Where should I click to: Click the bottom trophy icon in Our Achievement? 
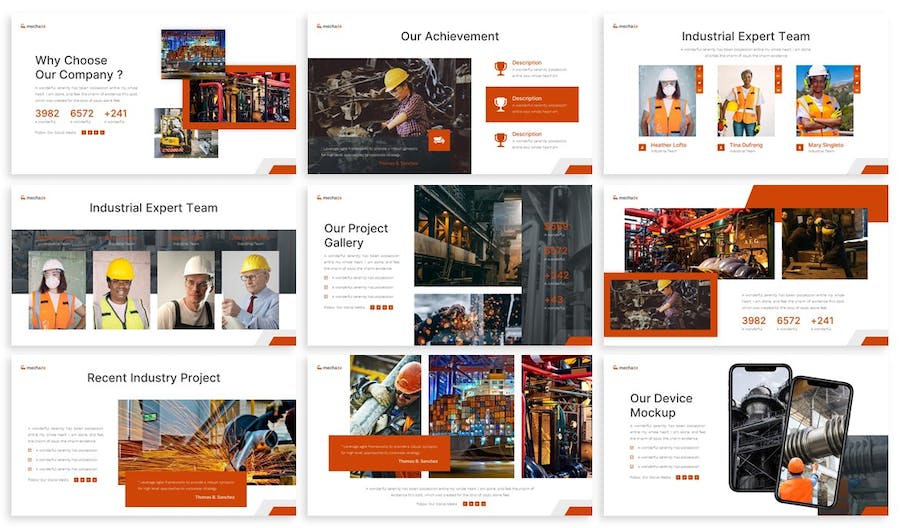pyautogui.click(x=500, y=139)
